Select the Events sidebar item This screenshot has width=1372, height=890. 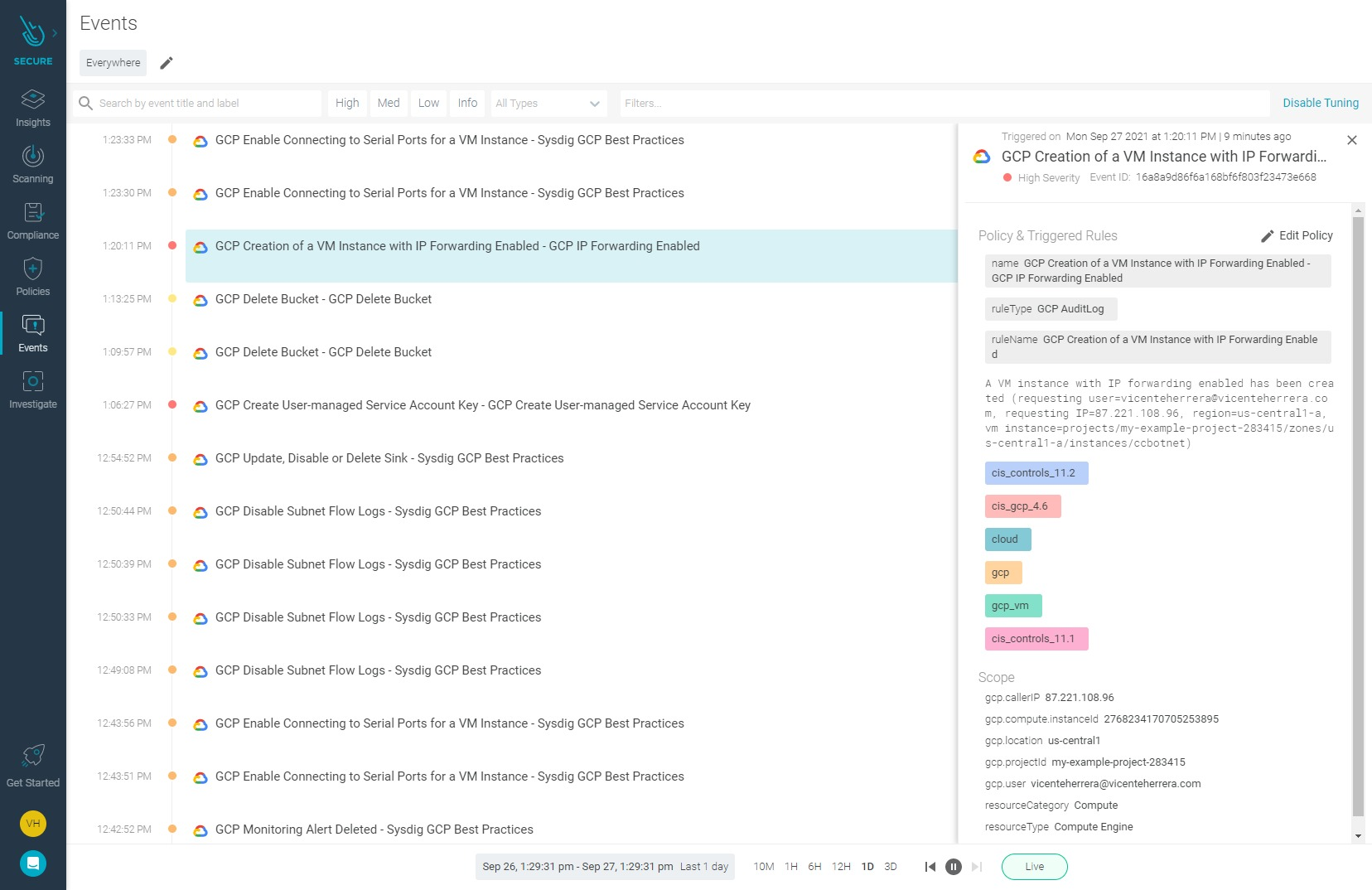point(33,334)
